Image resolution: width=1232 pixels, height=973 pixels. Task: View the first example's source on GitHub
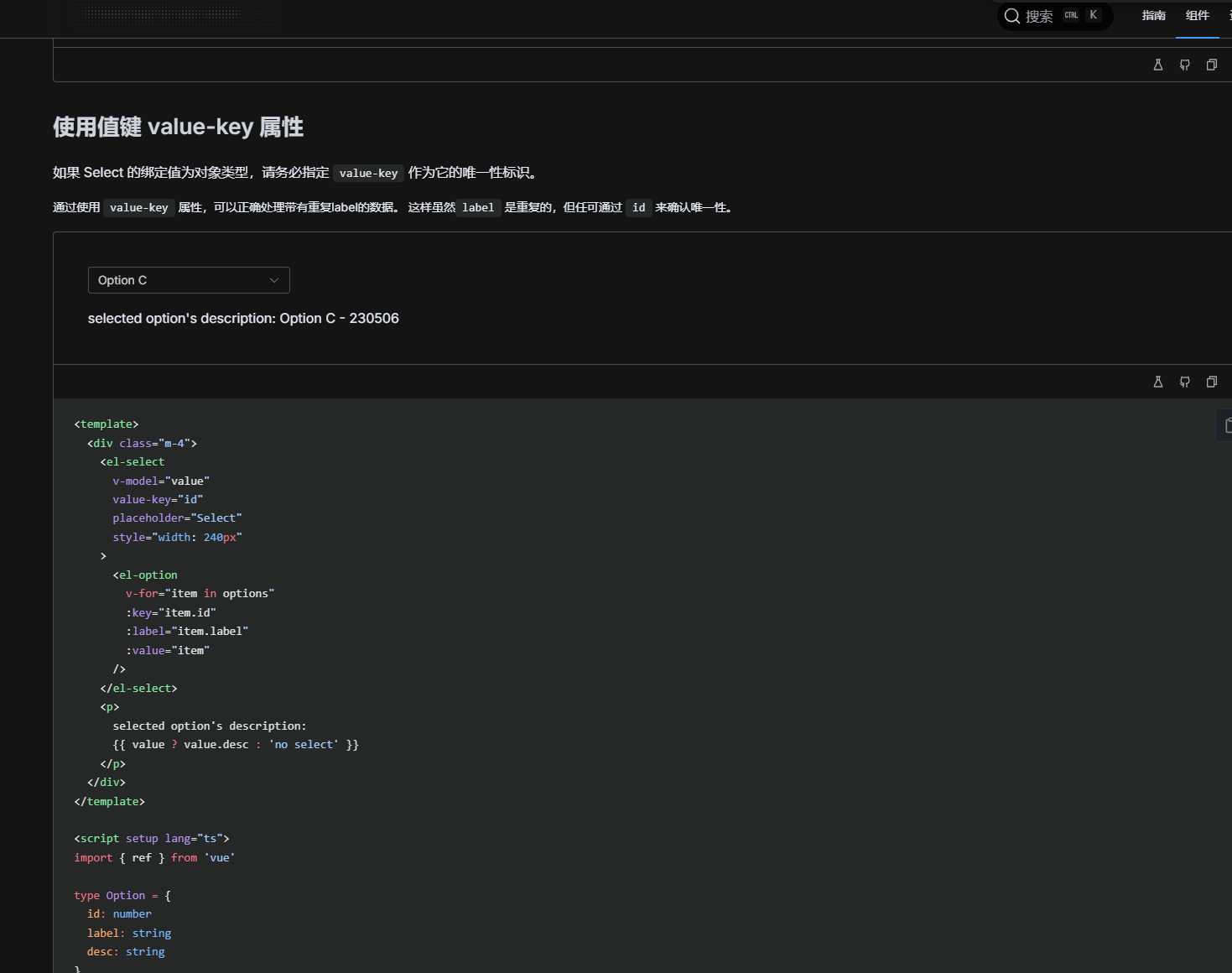click(x=1185, y=65)
